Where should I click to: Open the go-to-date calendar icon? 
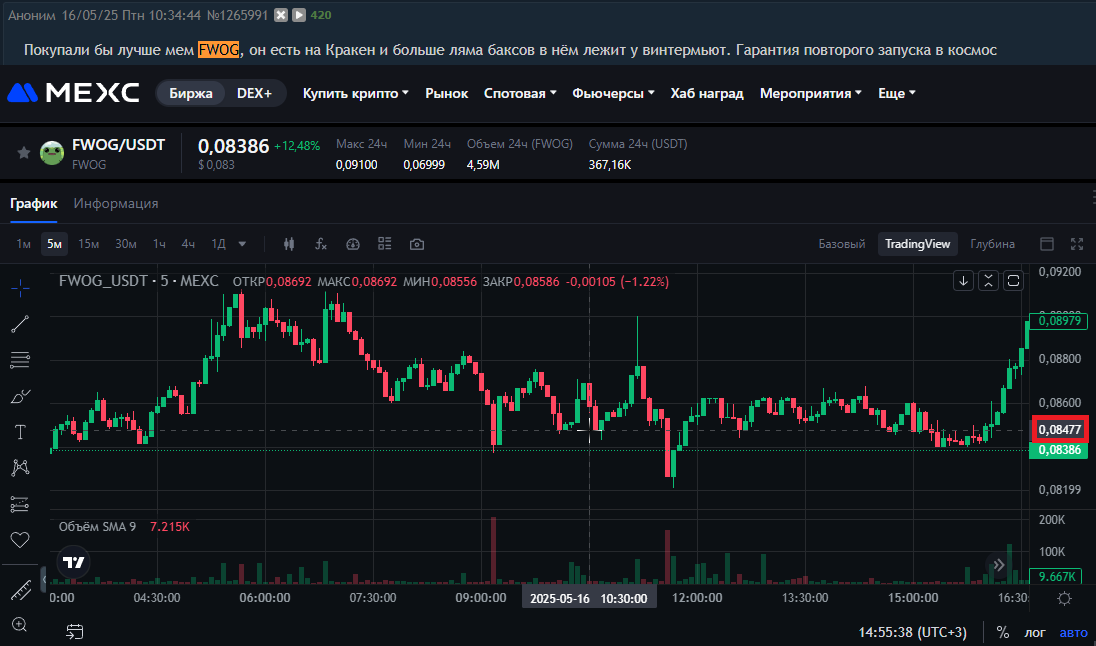tap(75, 631)
